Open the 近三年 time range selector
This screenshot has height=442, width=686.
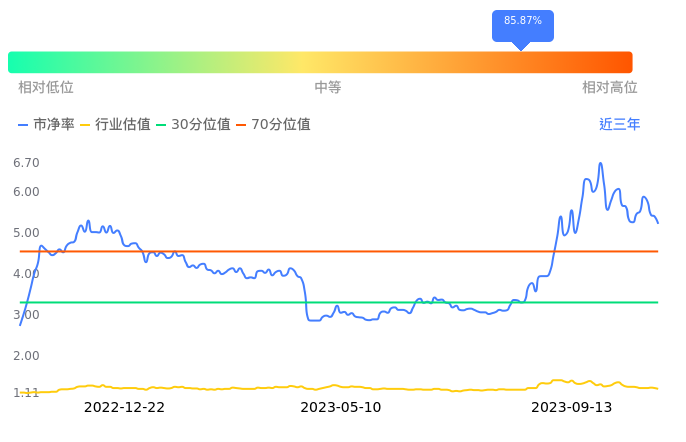pyautogui.click(x=619, y=125)
